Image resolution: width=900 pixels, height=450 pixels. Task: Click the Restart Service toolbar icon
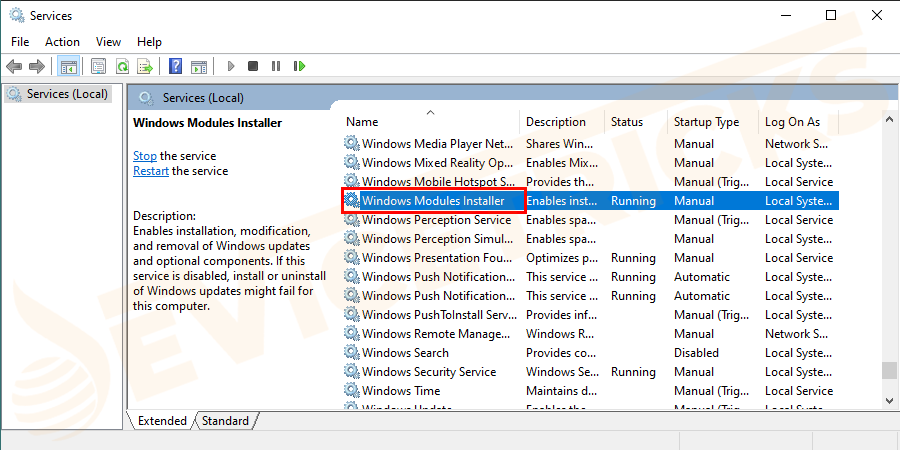pos(300,67)
